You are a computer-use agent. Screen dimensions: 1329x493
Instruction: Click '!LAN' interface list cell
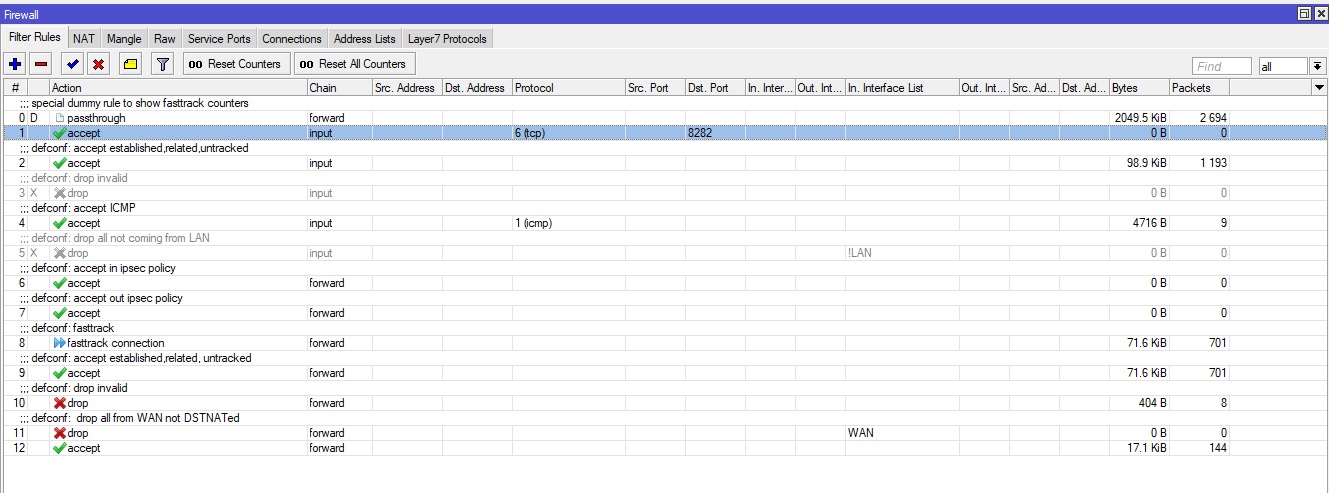pyautogui.click(x=902, y=253)
